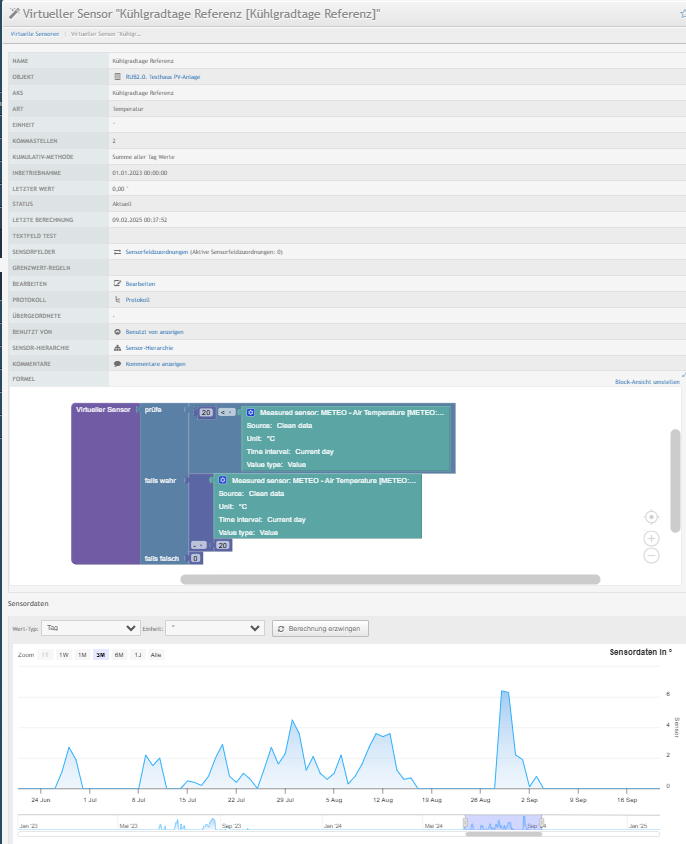Click the prüfe label in the condition block
The width and height of the screenshot is (686, 844).
(153, 410)
